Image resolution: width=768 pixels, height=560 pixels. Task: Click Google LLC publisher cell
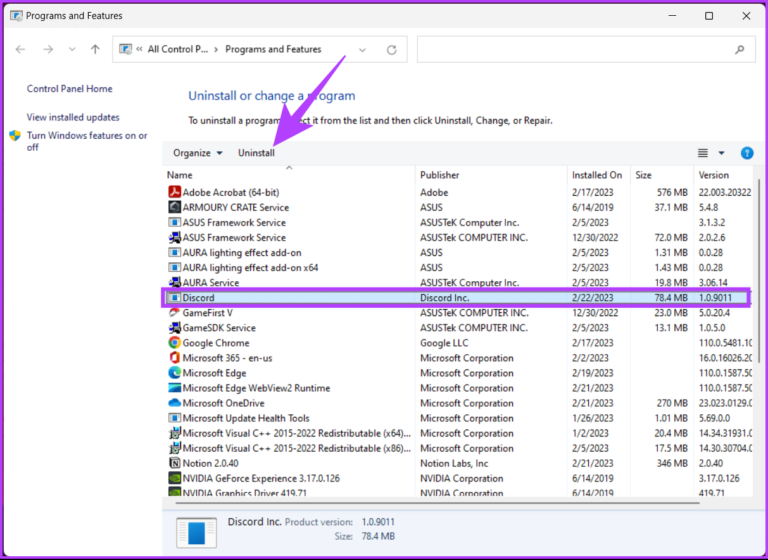tap(444, 343)
